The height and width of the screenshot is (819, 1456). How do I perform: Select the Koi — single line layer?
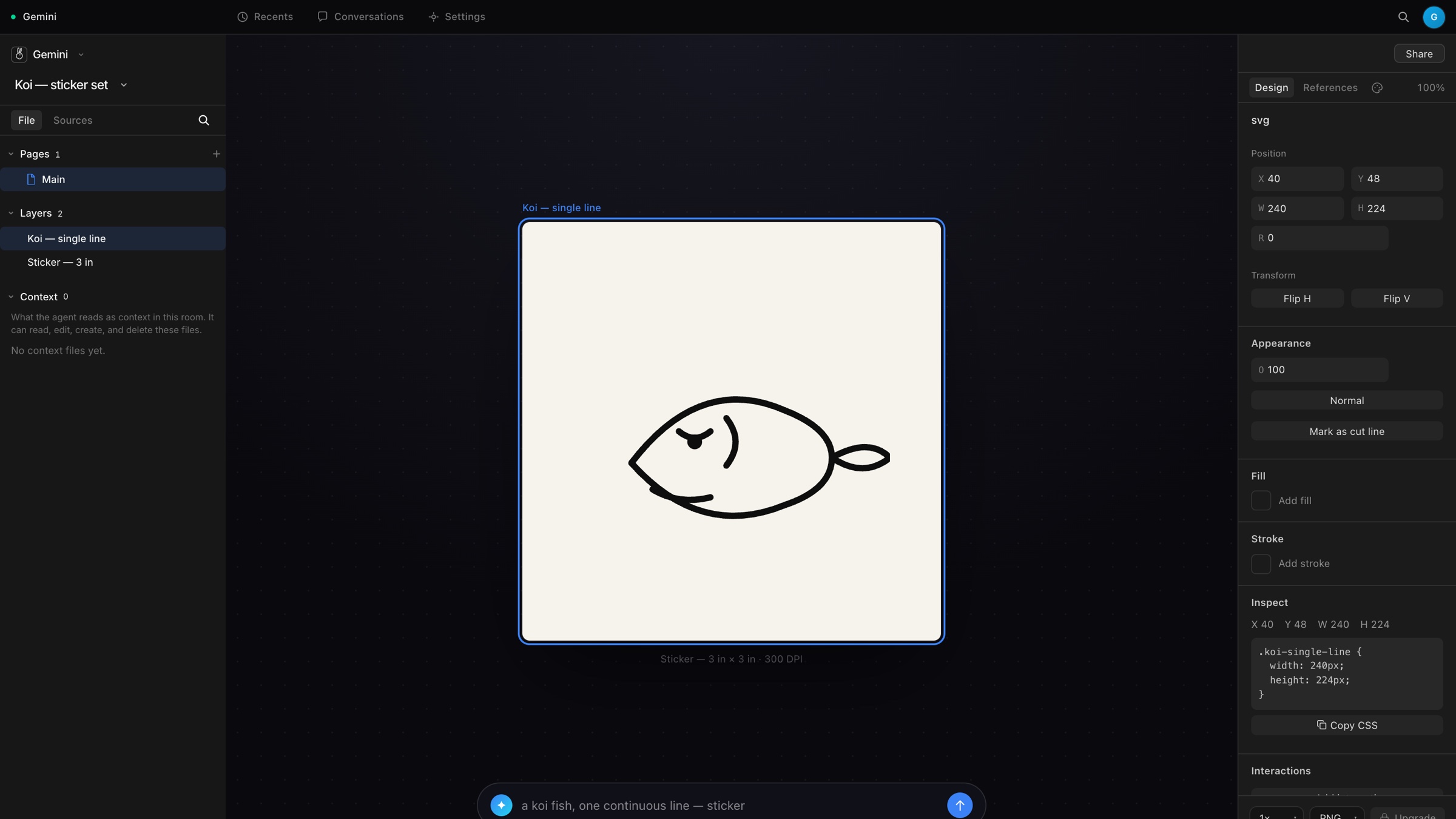[x=113, y=238]
